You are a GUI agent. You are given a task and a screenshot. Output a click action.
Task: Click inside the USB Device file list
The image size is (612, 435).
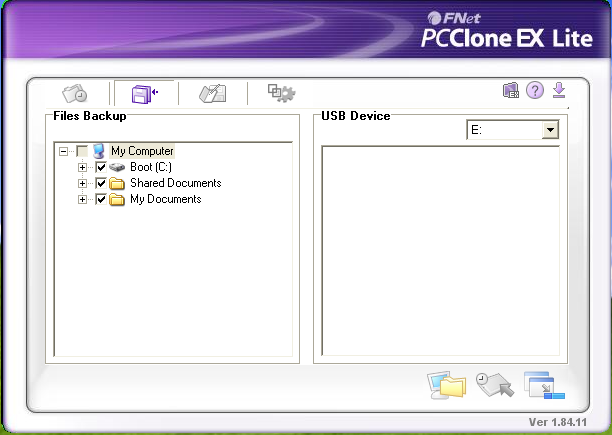pos(441,251)
